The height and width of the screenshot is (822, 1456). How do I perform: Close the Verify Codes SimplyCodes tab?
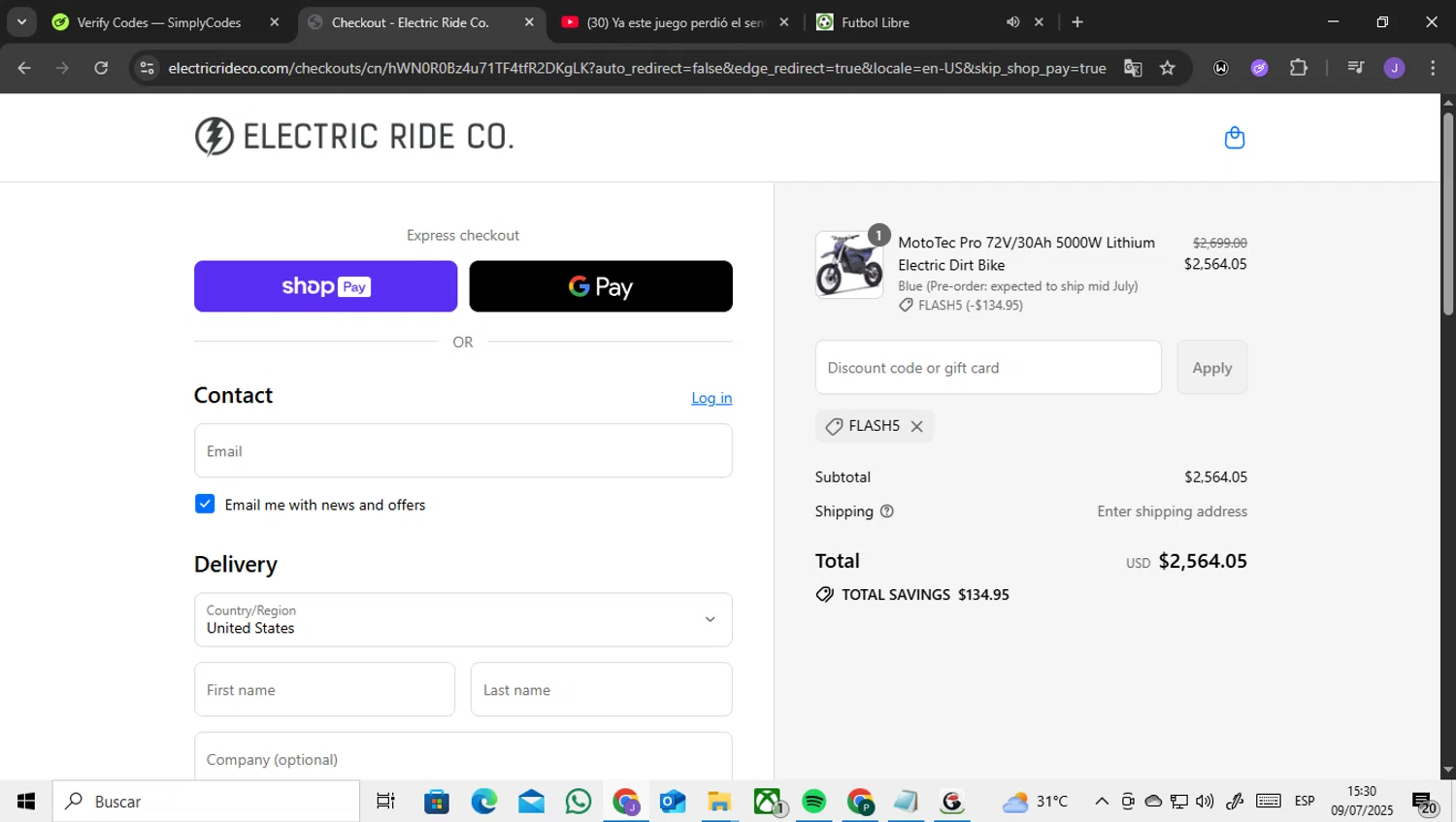click(275, 21)
